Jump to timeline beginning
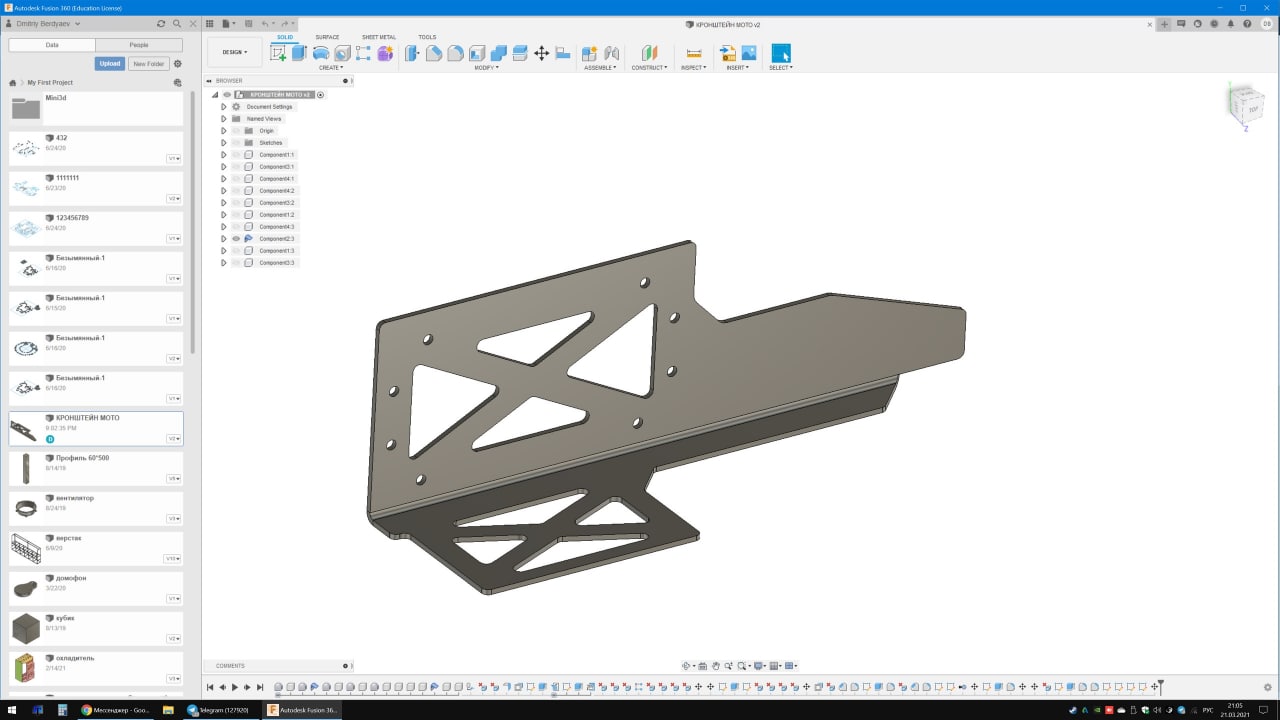The image size is (1280, 720). [x=210, y=687]
